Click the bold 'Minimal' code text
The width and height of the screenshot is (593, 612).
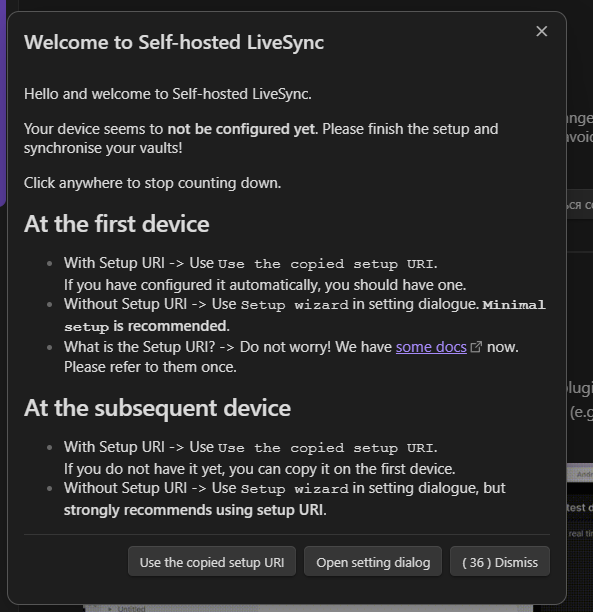pos(514,305)
